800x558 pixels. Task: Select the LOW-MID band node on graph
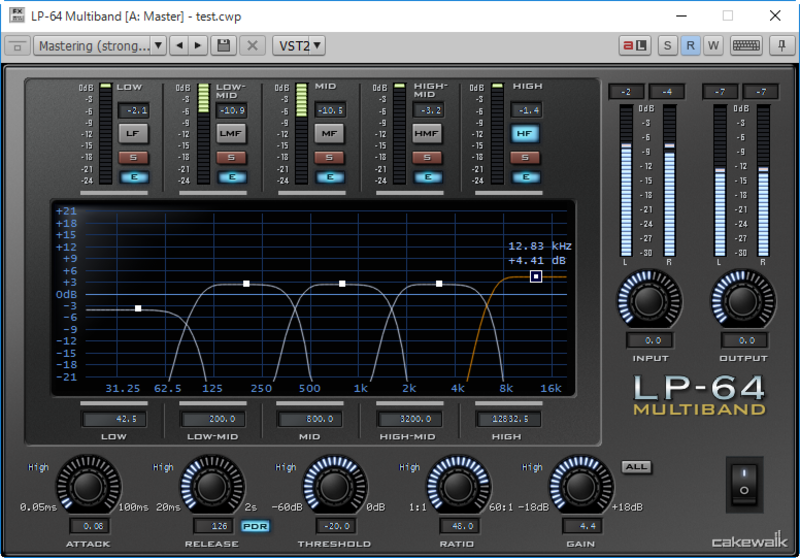click(x=246, y=284)
